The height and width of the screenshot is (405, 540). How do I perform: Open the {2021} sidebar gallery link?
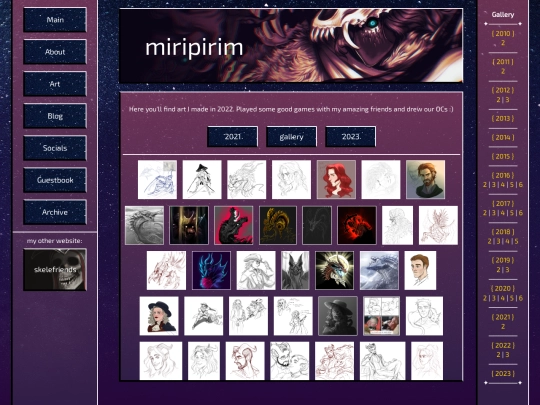pos(503,317)
